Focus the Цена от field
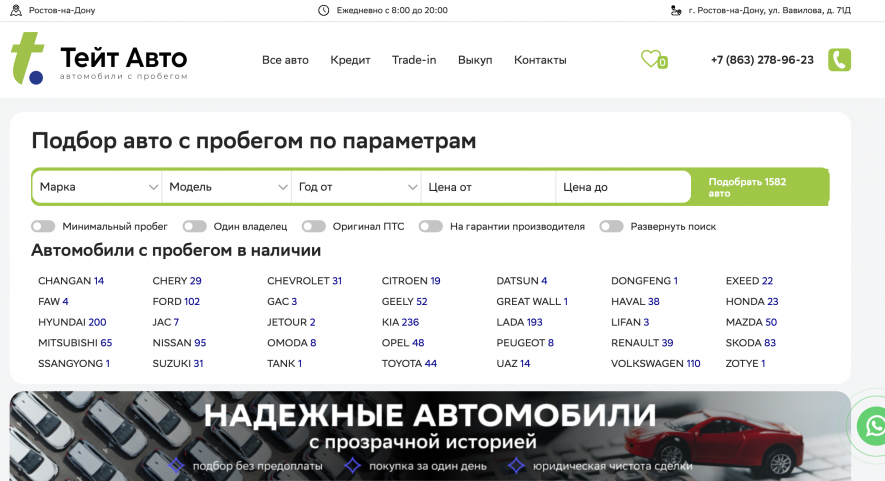This screenshot has width=885, height=481. point(488,187)
